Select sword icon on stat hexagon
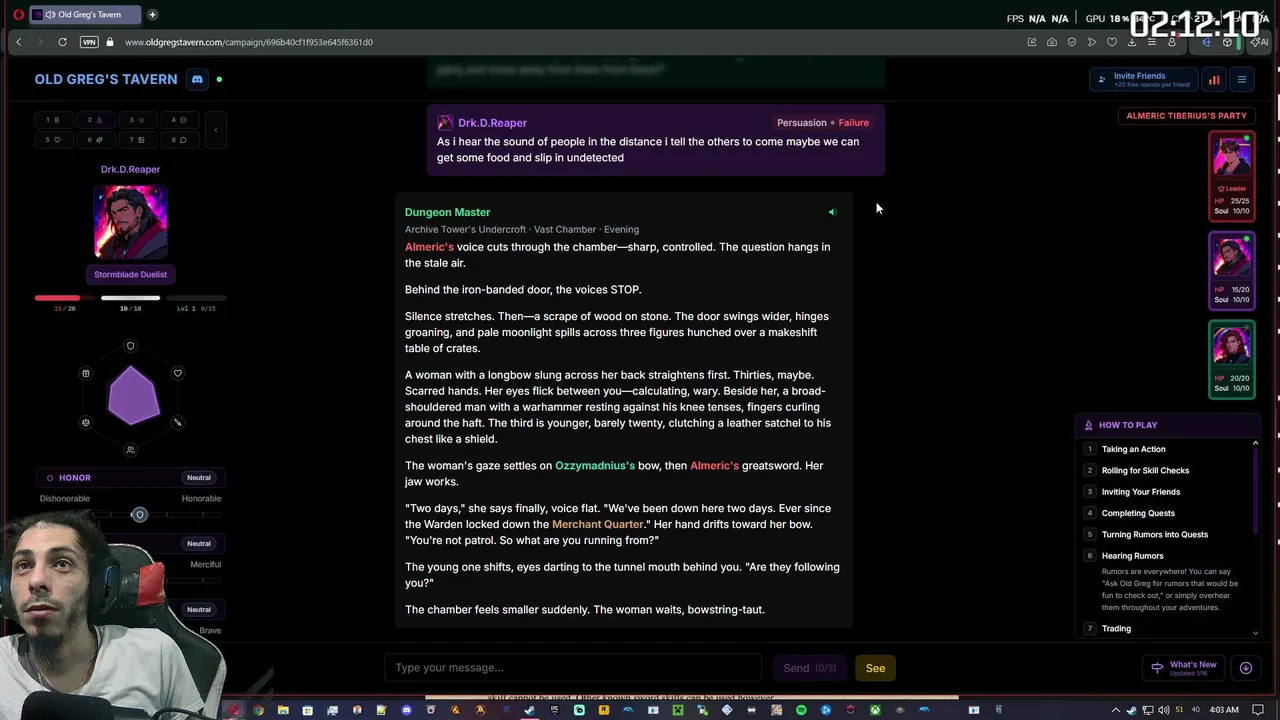1280x720 pixels. coord(178,422)
